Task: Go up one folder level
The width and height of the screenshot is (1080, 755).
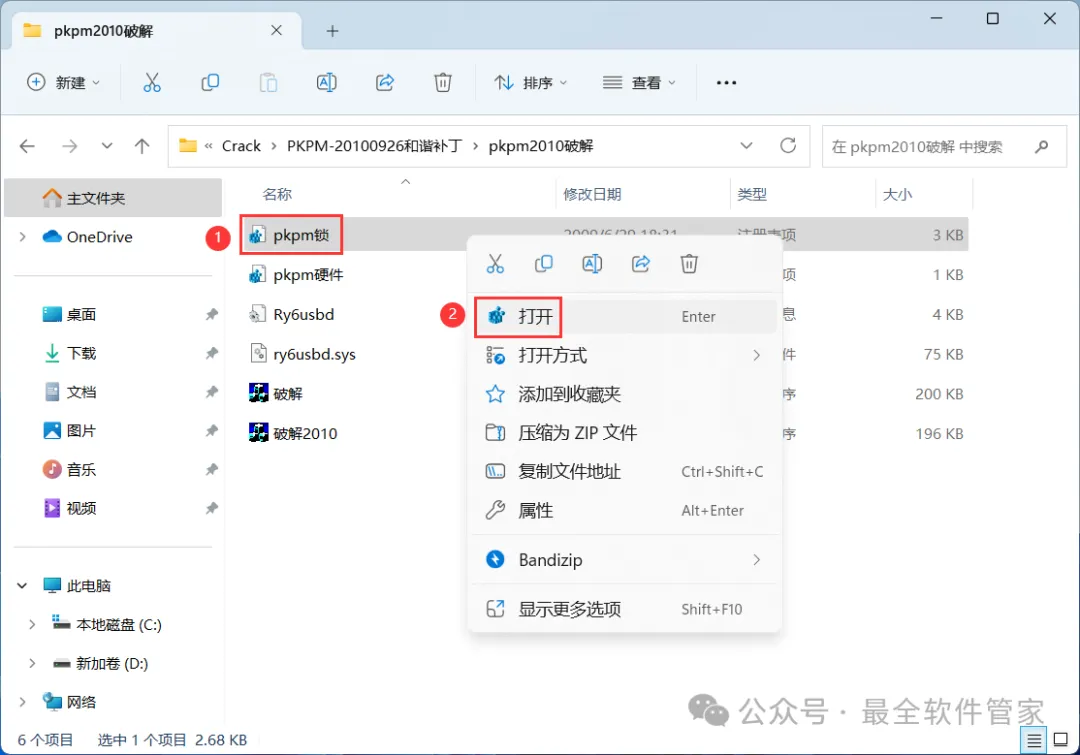Action: (x=142, y=146)
